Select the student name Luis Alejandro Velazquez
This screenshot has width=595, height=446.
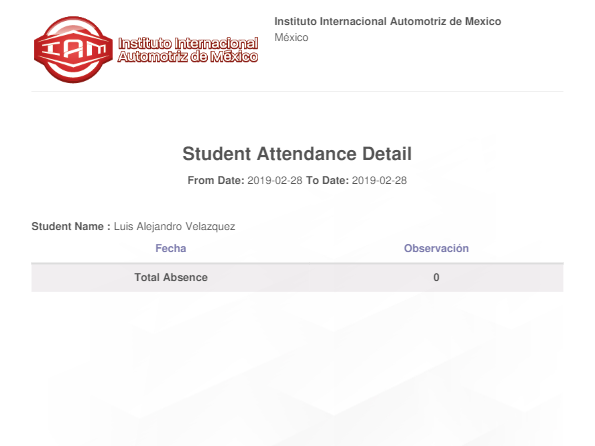pos(175,226)
